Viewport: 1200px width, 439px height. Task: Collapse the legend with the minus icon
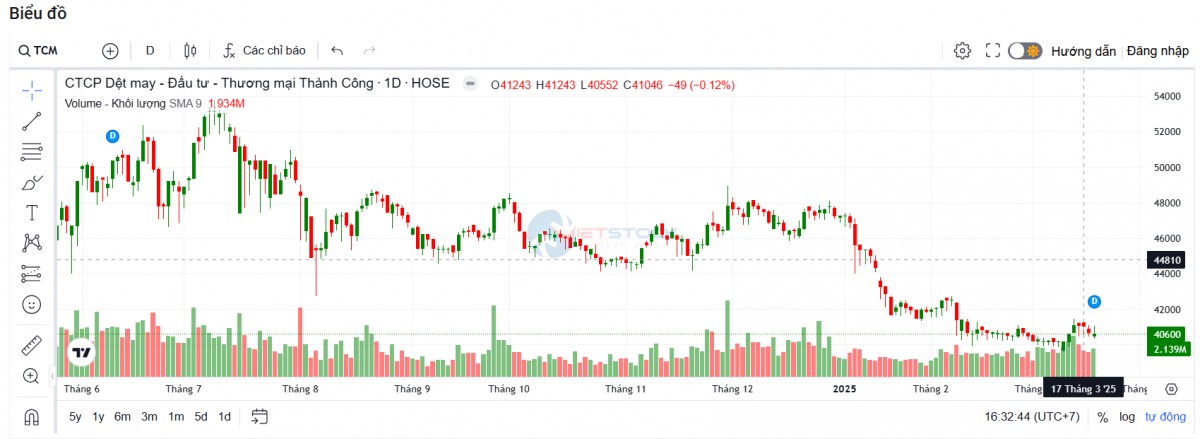[x=469, y=85]
